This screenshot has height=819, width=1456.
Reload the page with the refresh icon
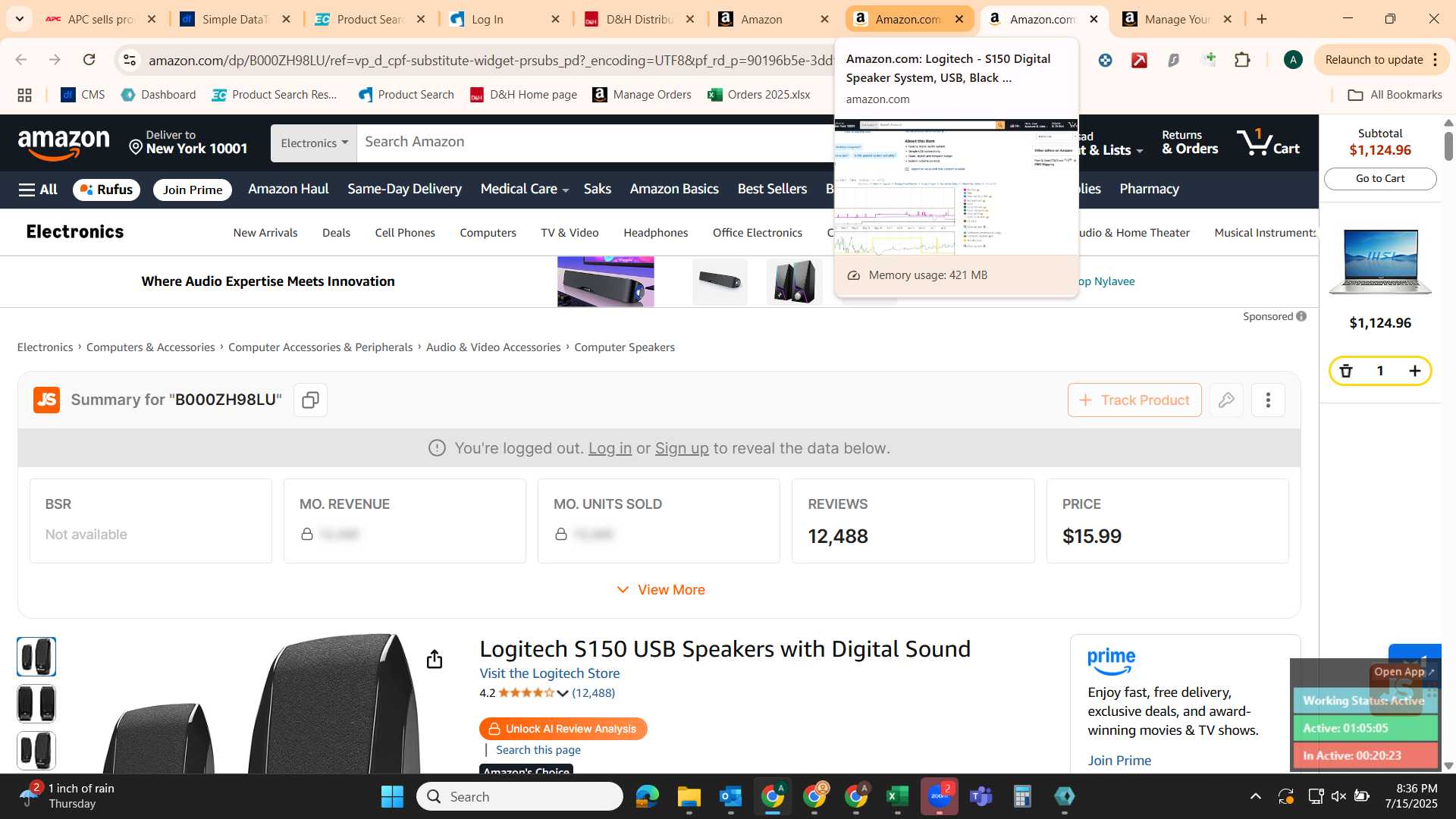pyautogui.click(x=89, y=60)
